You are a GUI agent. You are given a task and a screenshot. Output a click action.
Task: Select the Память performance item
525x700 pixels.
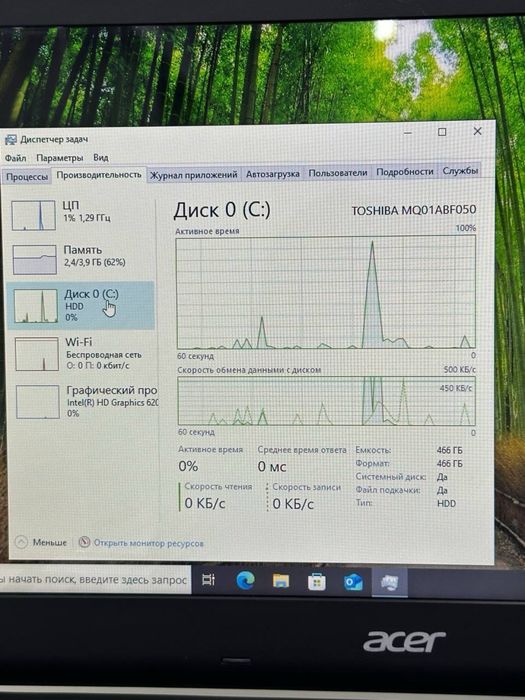click(83, 259)
